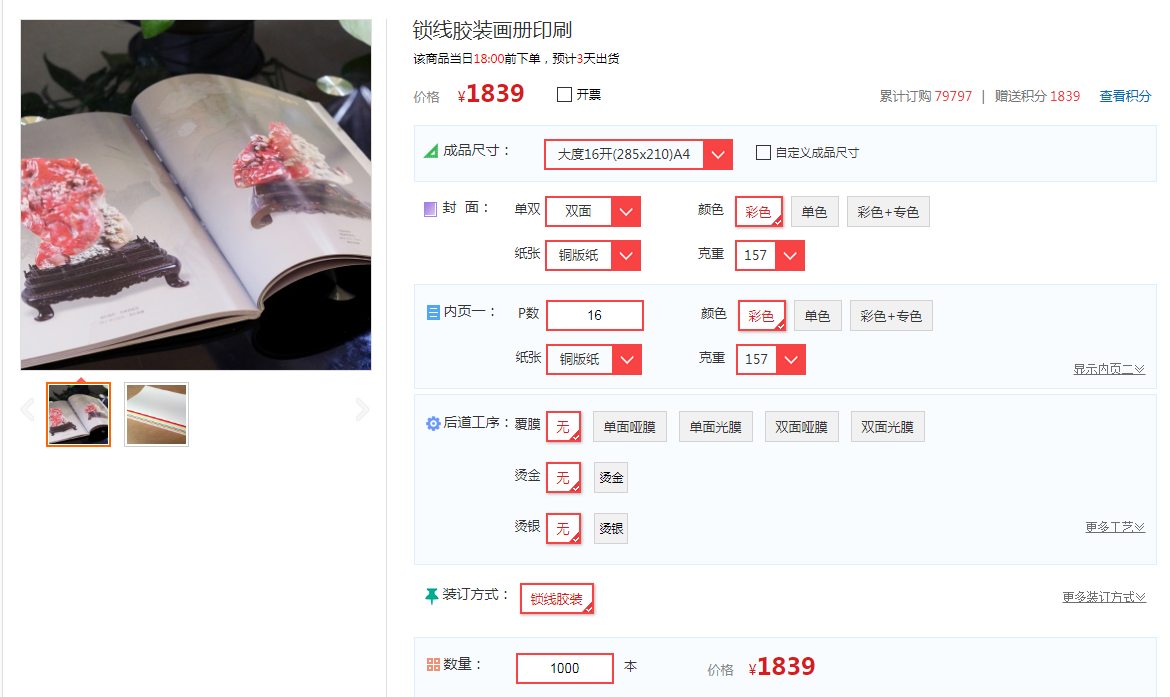Screen dimensions: 1170x697
Task: Click the green triangle icon beside 成品尺寸
Action: pyautogui.click(x=431, y=151)
